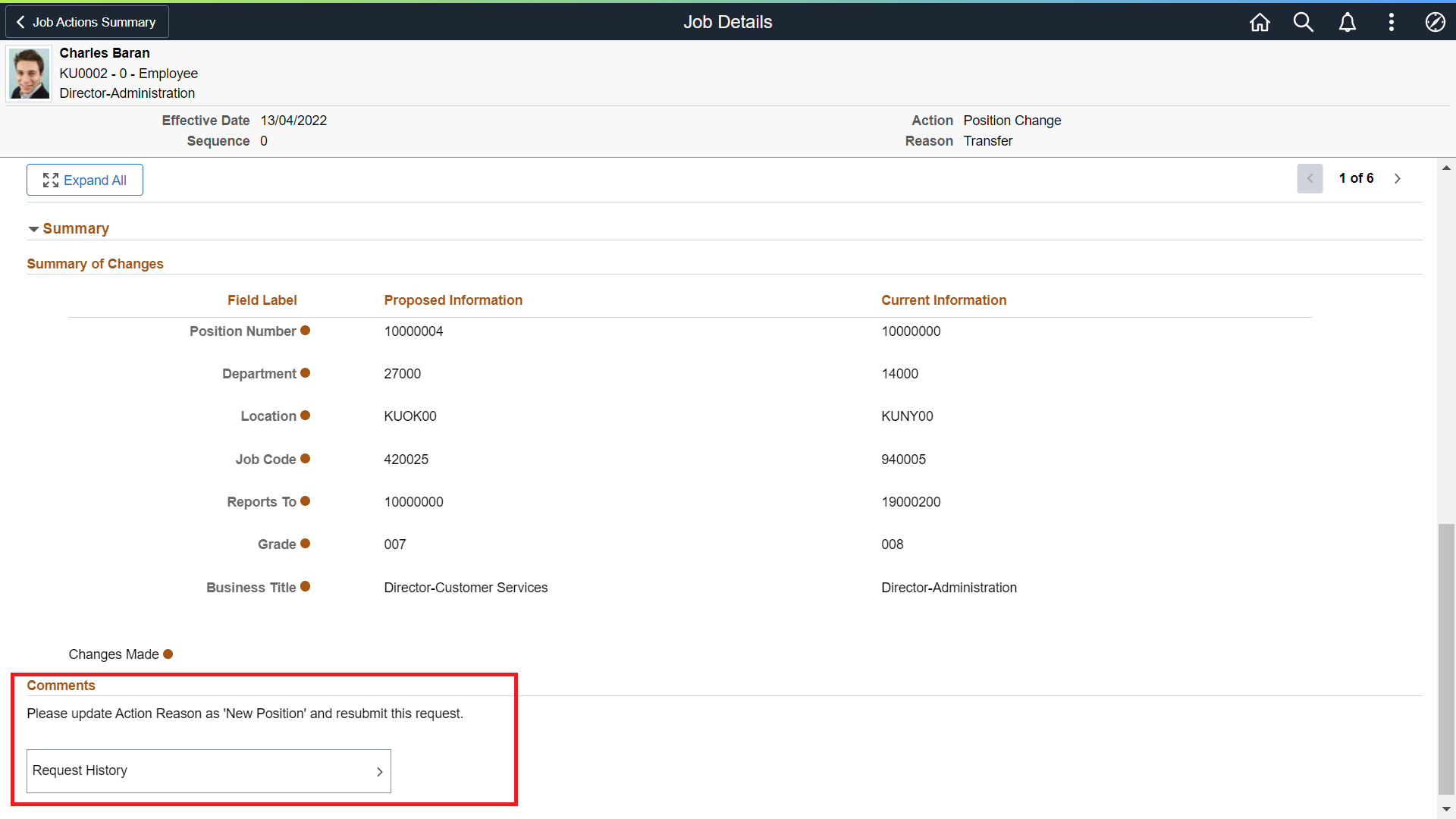The image size is (1456, 819).
Task: Click the change indicator beside Reports To
Action: [306, 500]
